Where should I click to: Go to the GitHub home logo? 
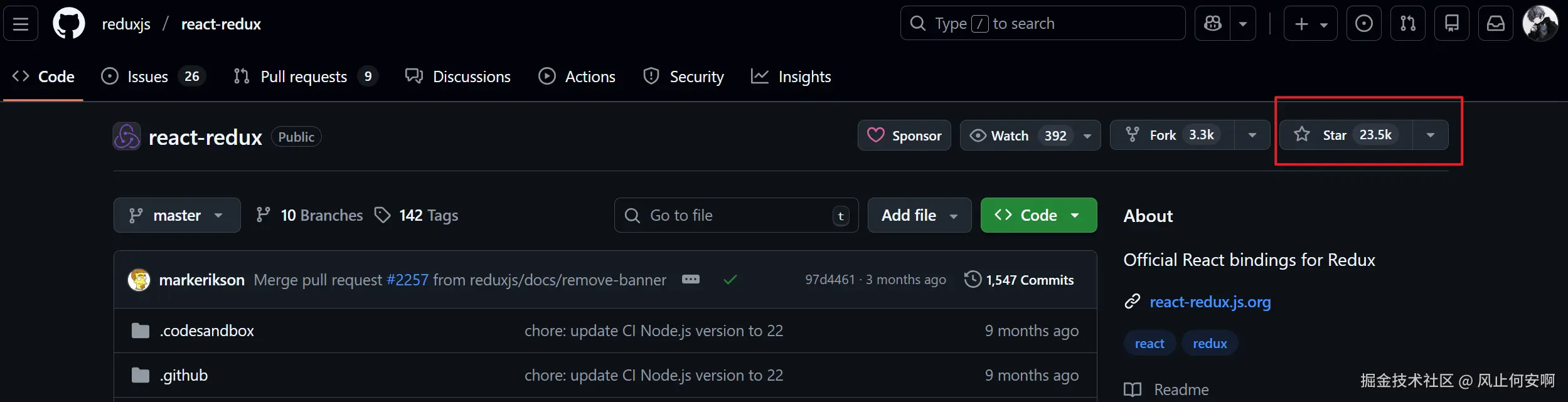tap(69, 24)
